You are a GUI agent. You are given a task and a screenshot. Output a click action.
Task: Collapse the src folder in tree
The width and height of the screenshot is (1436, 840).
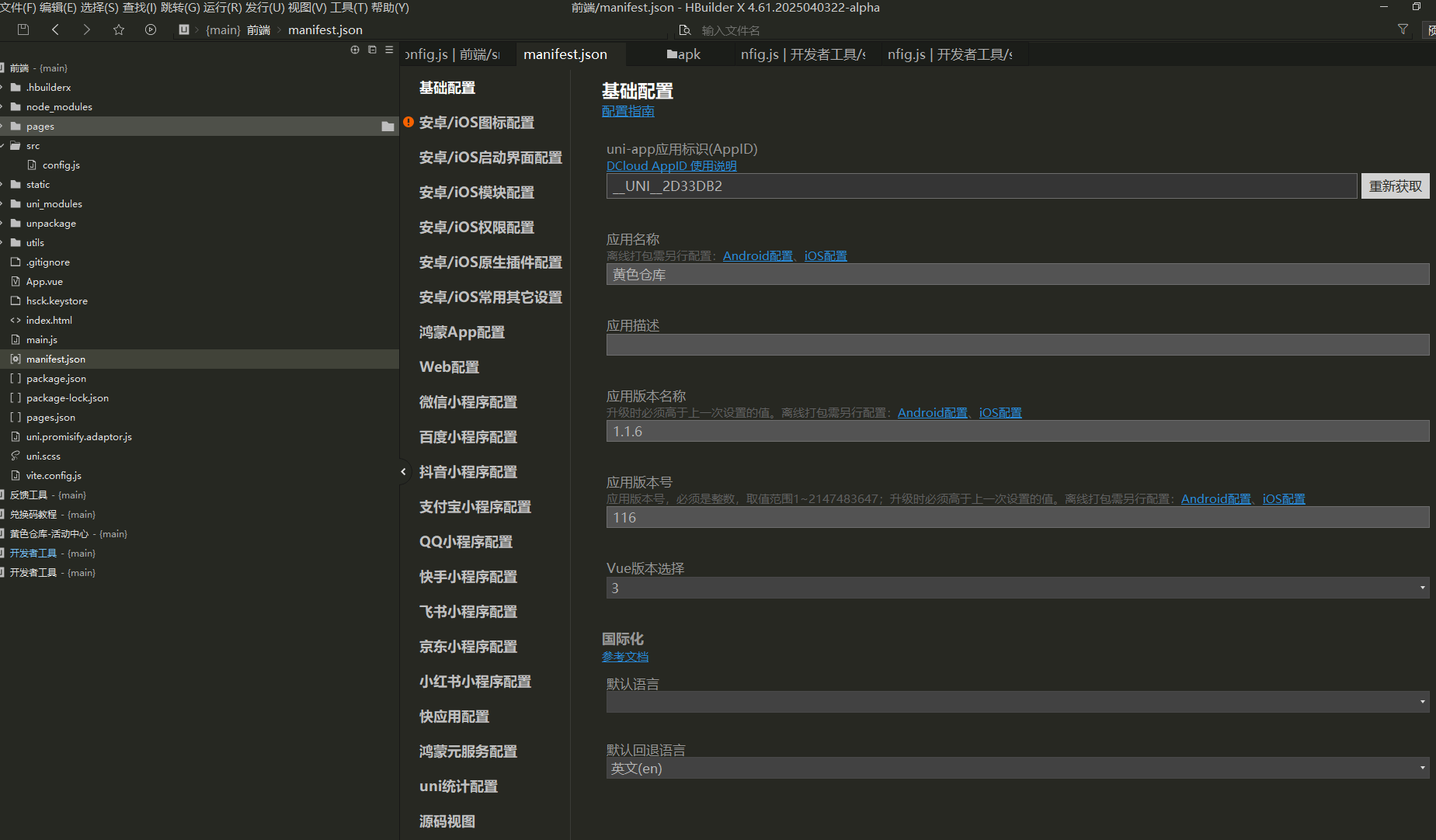click(x=3, y=146)
